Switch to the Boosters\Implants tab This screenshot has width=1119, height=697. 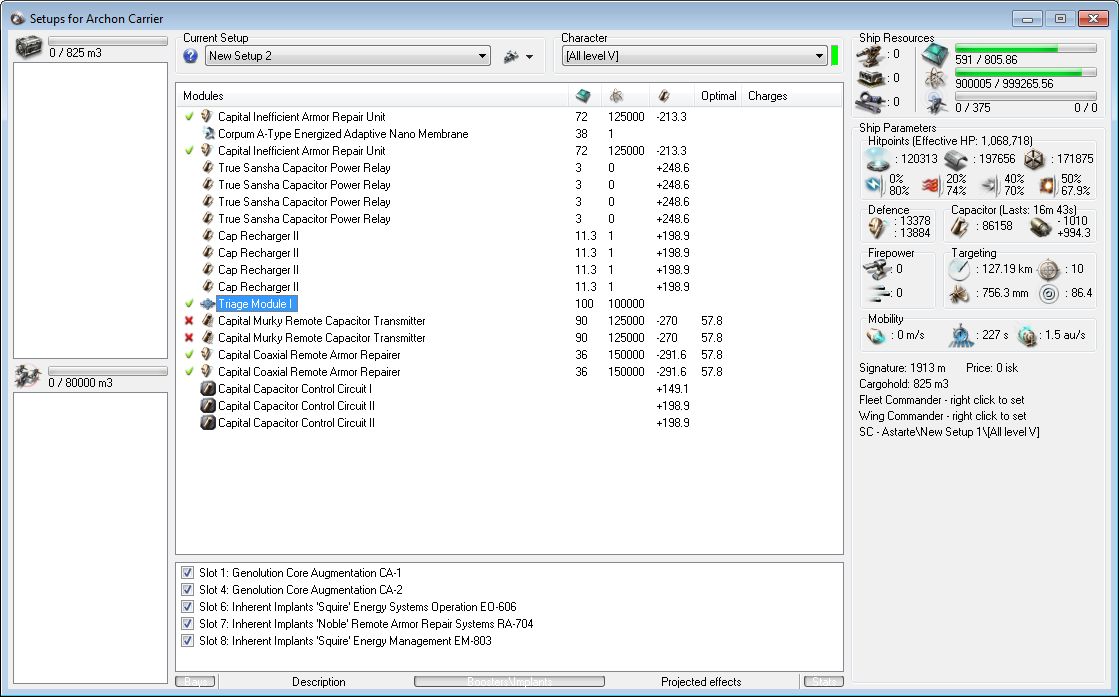coord(510,682)
